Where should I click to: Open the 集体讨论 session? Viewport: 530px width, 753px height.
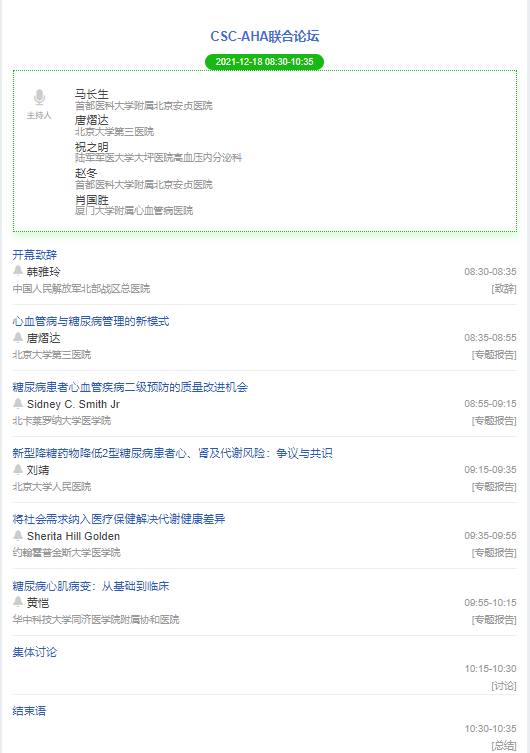pyautogui.click(x=35, y=652)
